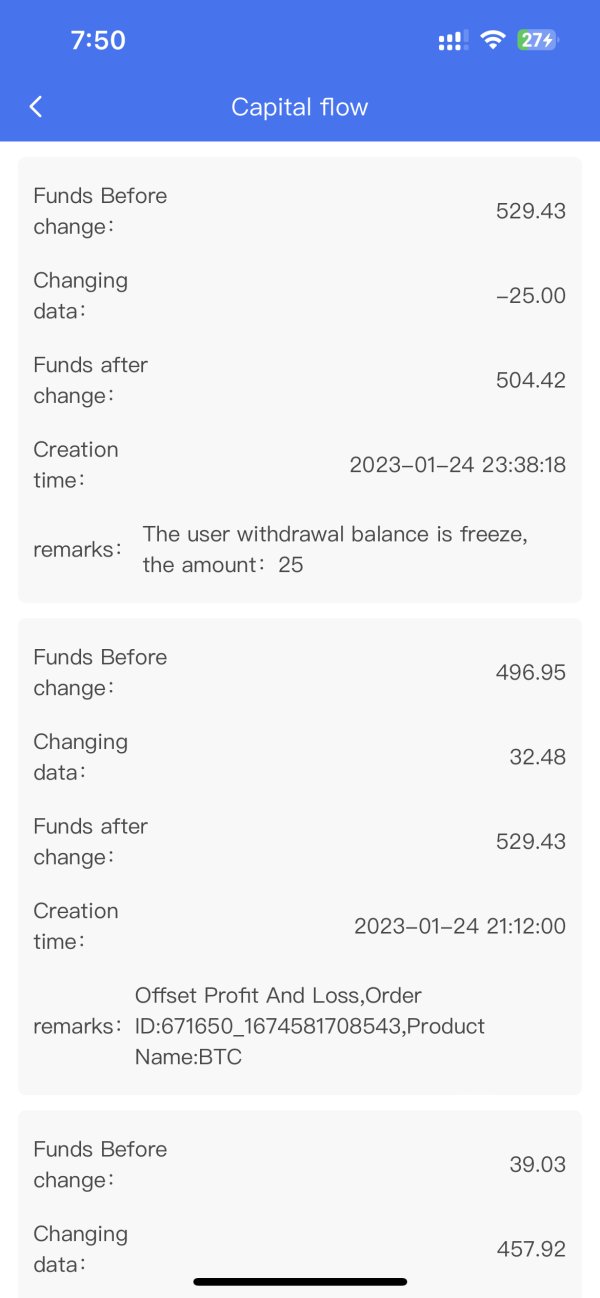
Task: Tap the Capital flow page title
Action: coord(299,107)
